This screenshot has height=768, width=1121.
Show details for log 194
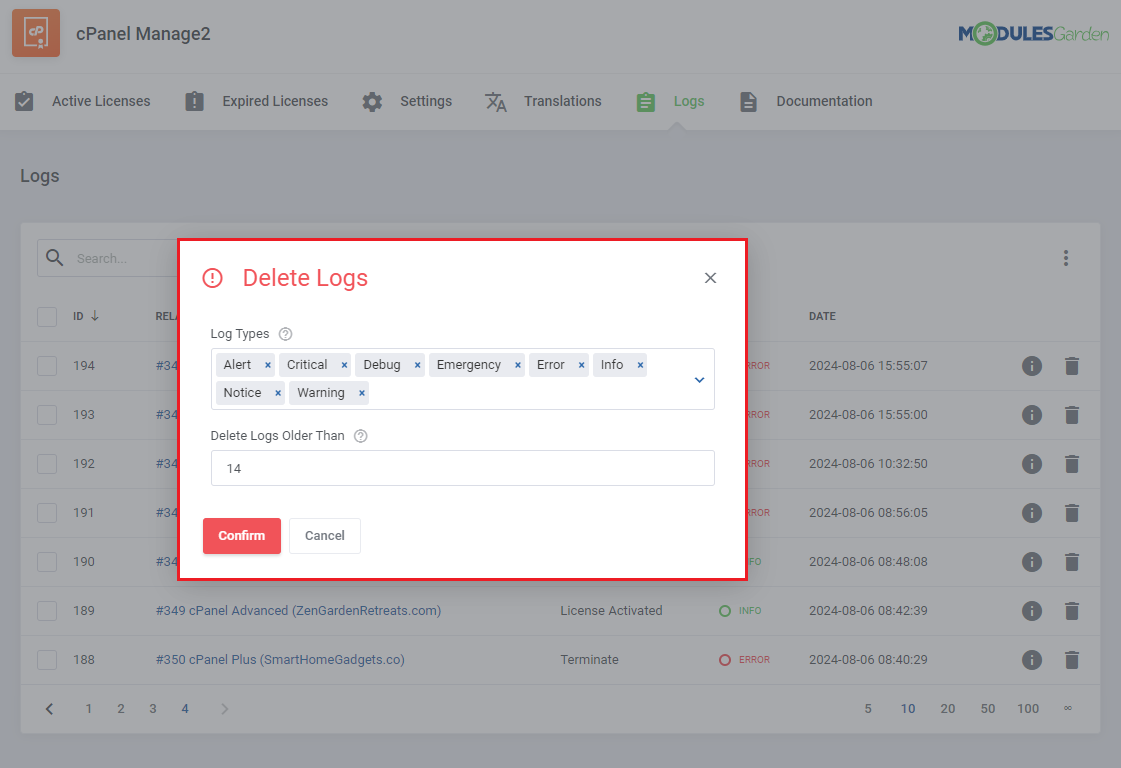1032,366
